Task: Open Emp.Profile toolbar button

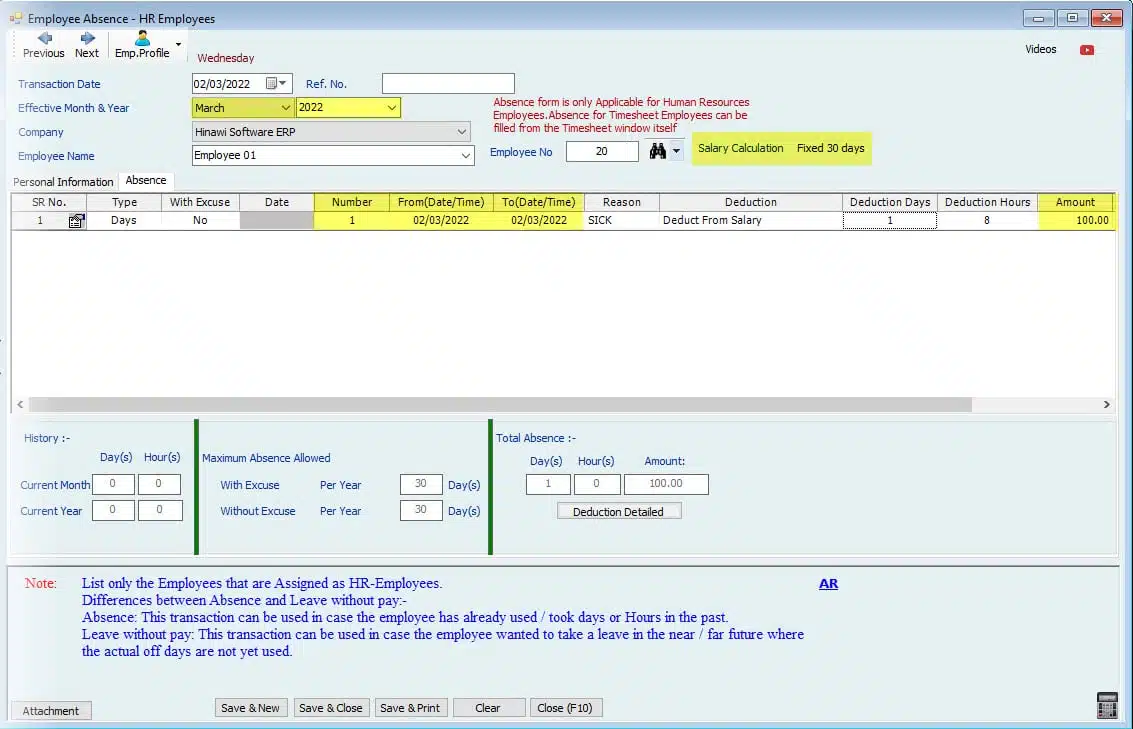Action: (142, 45)
